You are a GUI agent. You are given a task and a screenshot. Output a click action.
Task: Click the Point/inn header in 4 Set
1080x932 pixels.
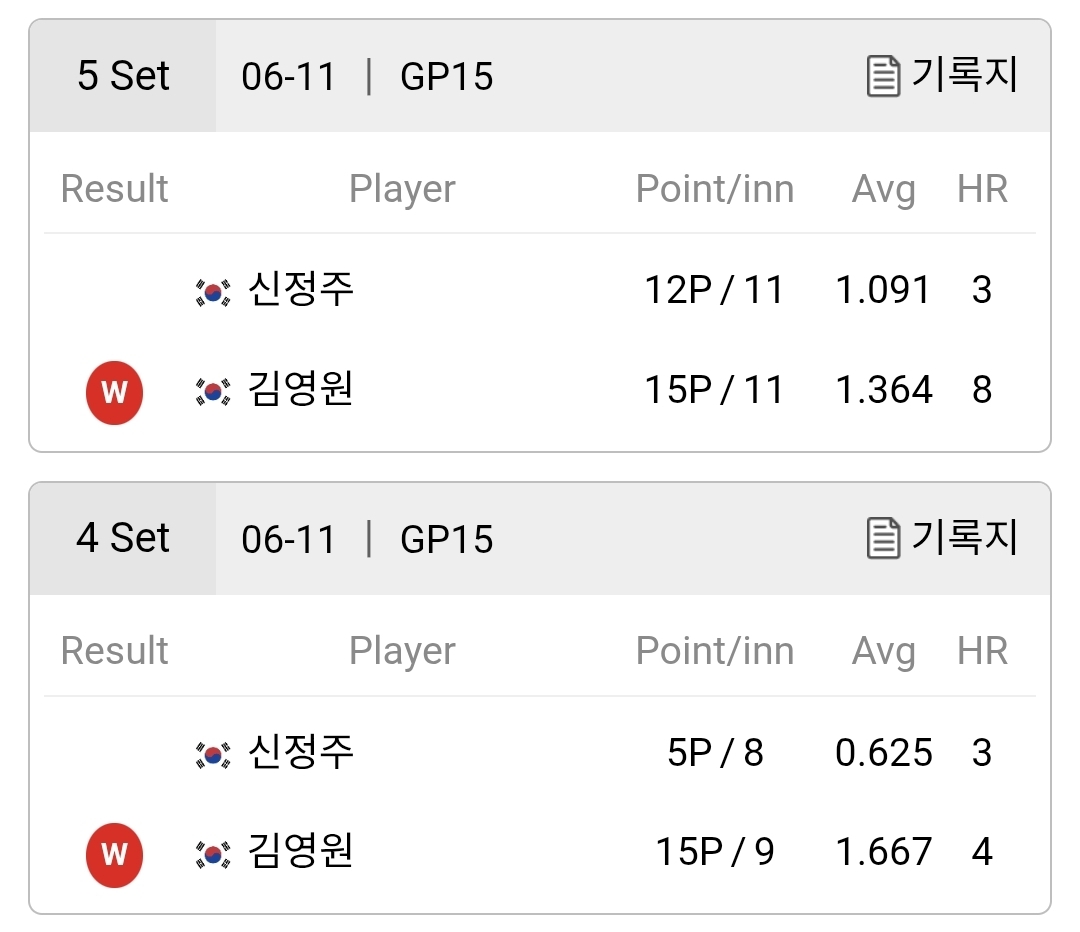click(x=715, y=651)
